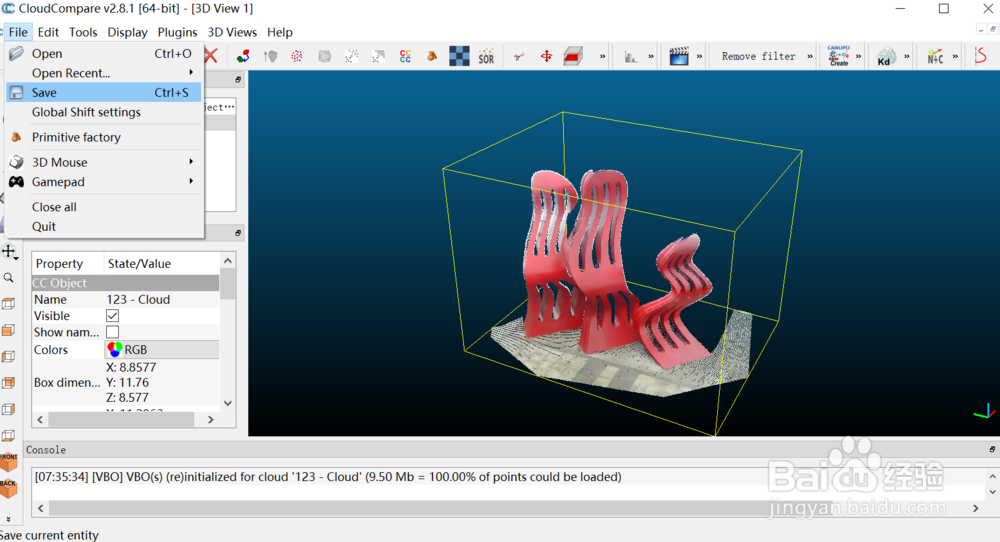Open the Display menu
This screenshot has width=1000, height=542.
127,32
